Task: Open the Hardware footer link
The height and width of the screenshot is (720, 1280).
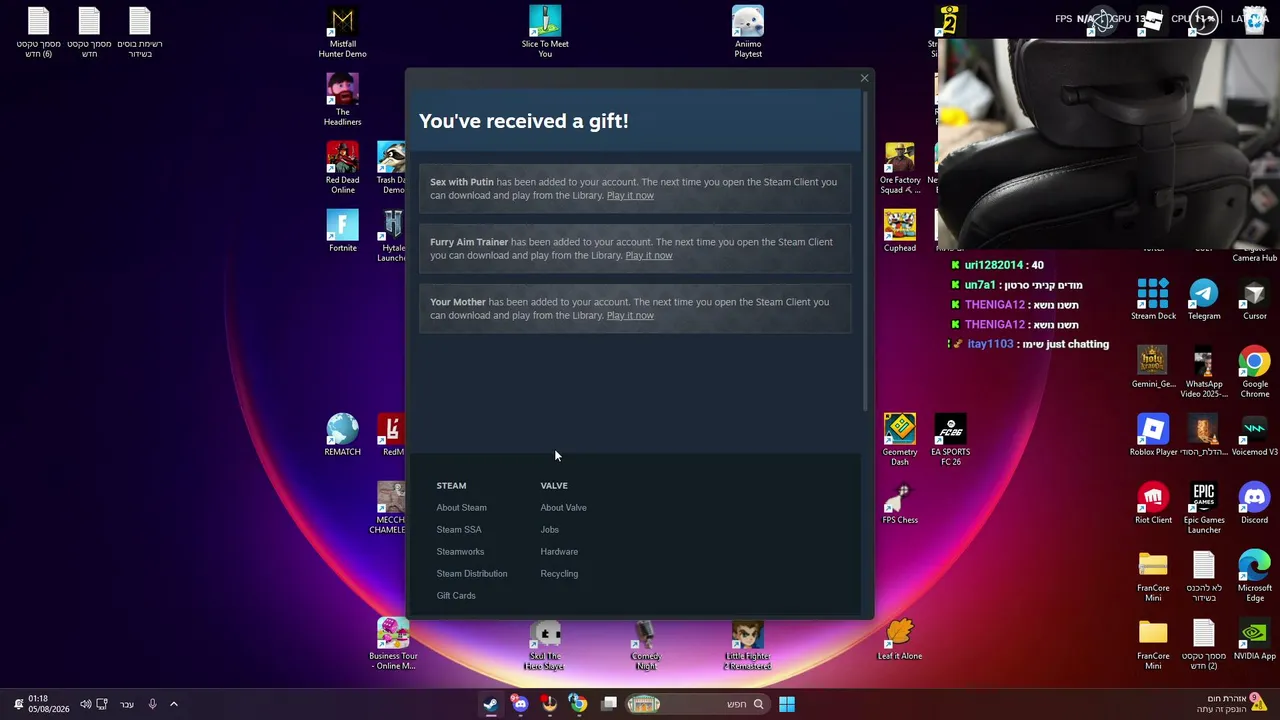Action: pyautogui.click(x=559, y=552)
